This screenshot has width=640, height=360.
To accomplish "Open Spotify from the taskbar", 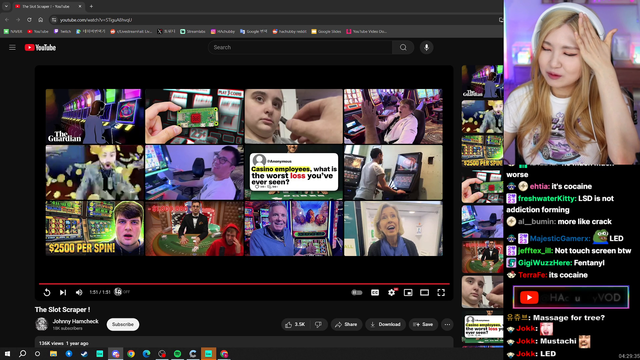I will pos(178,353).
